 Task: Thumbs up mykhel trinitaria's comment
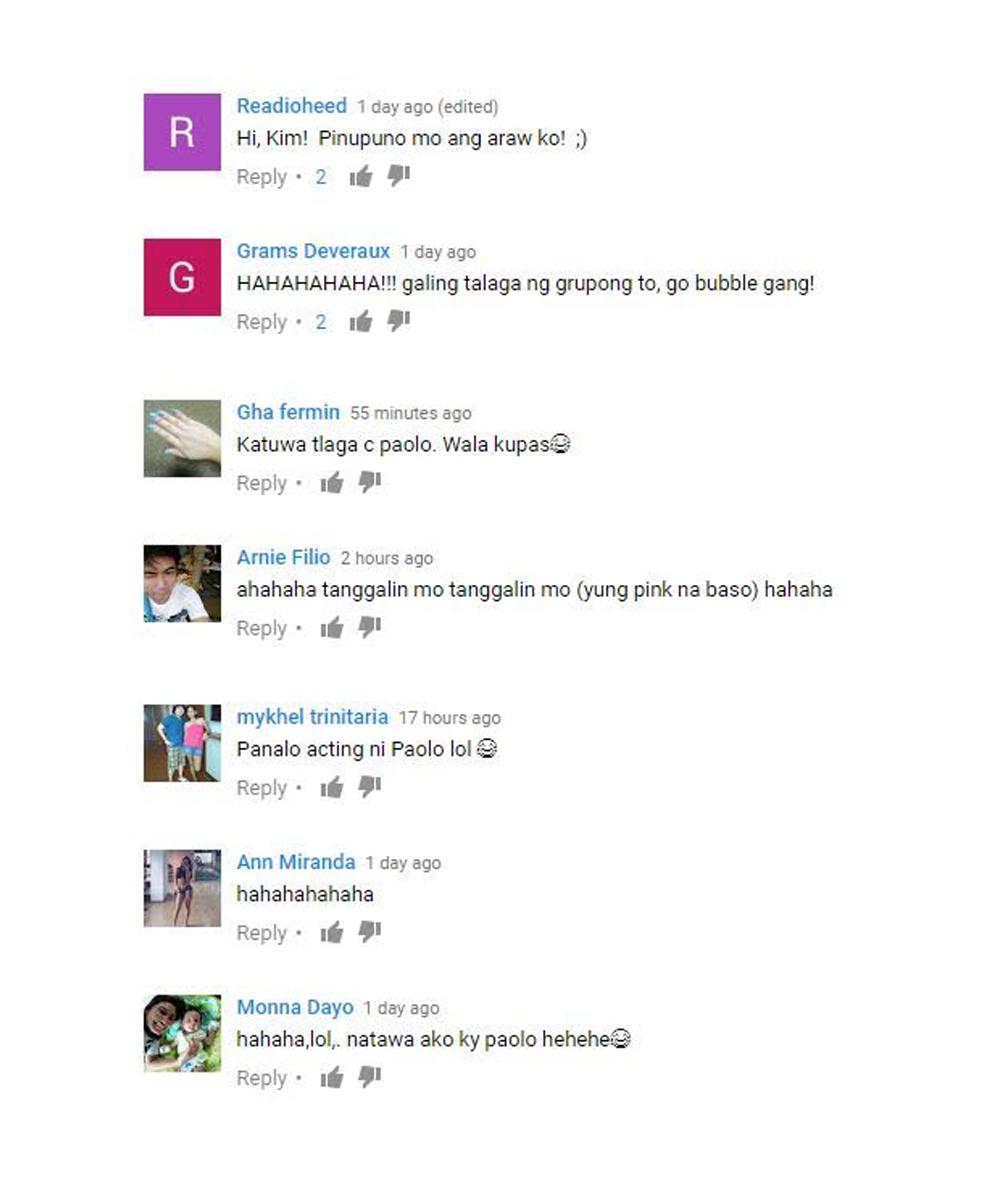[x=332, y=787]
